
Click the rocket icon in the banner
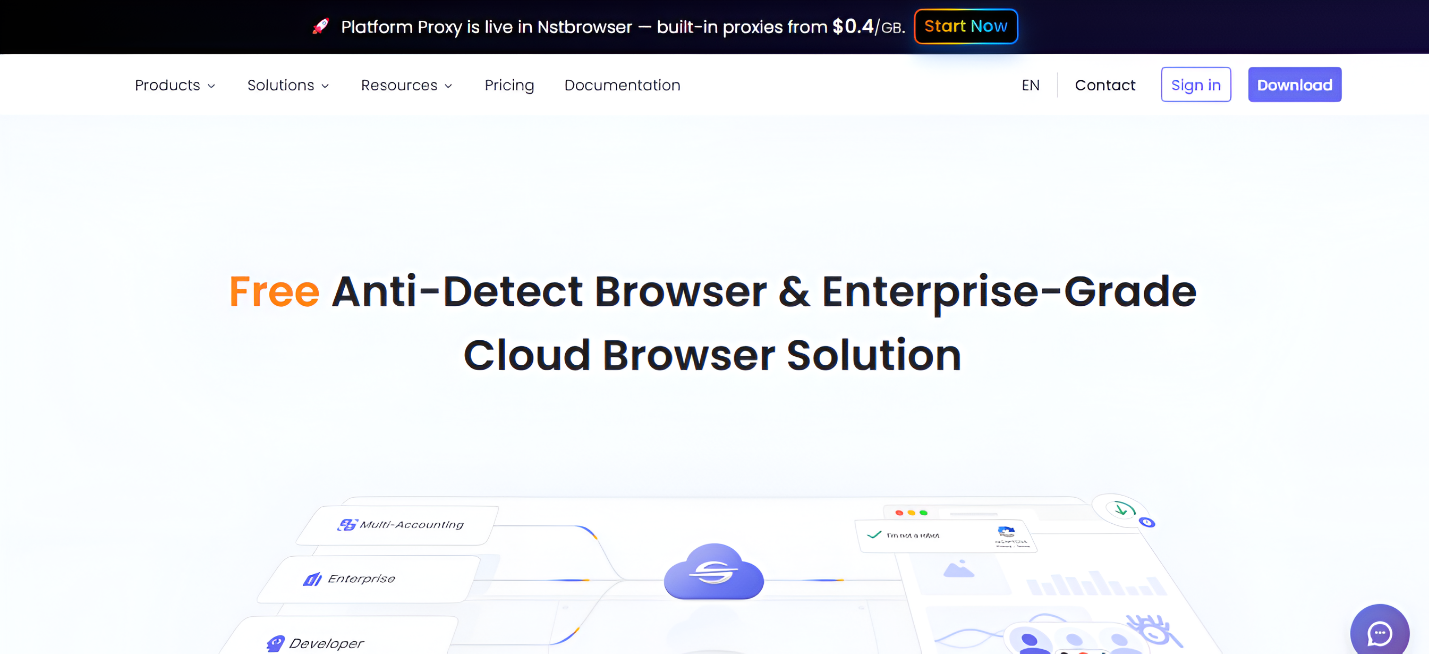(x=320, y=27)
